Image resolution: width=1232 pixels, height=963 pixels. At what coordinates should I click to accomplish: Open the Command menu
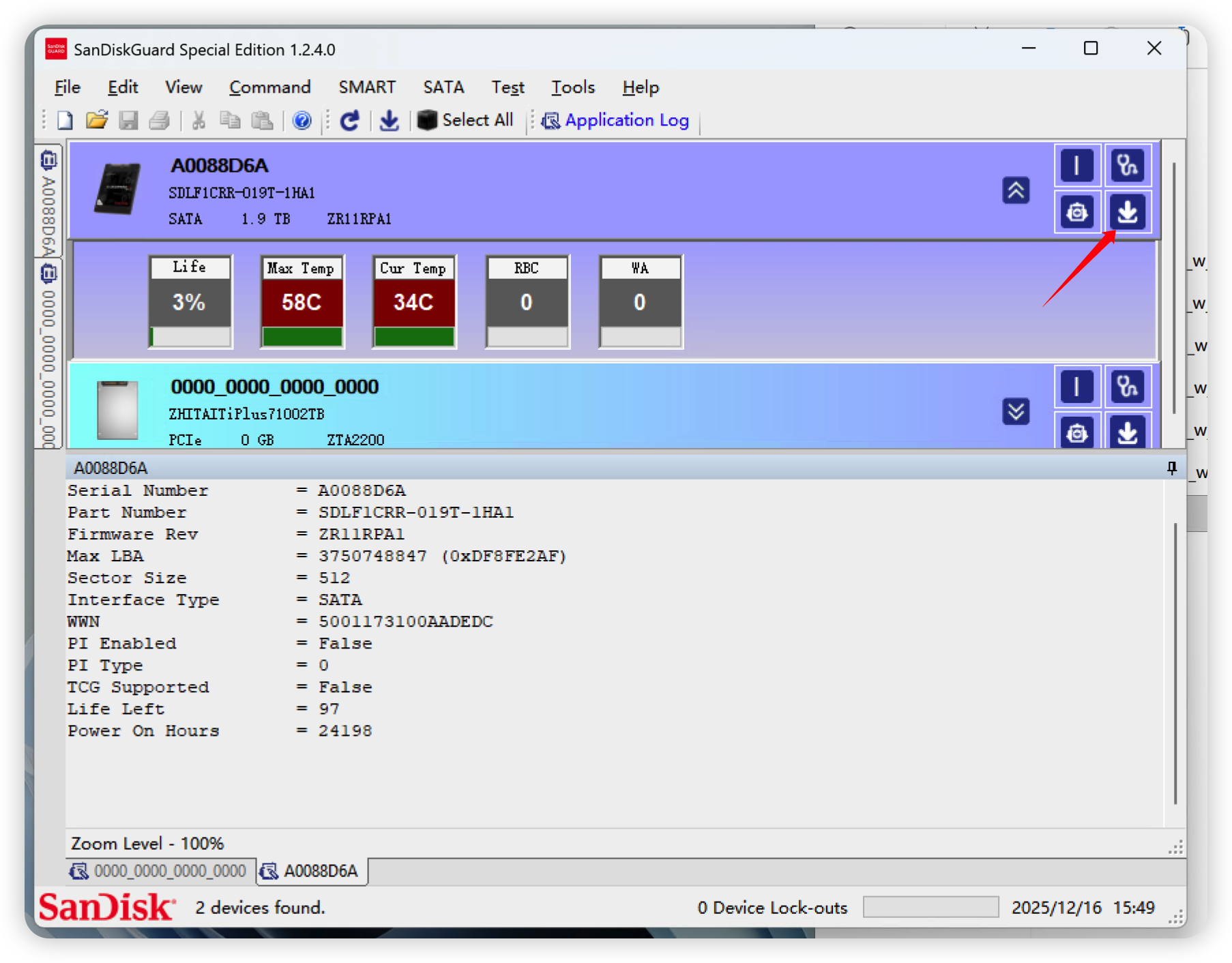pyautogui.click(x=269, y=87)
